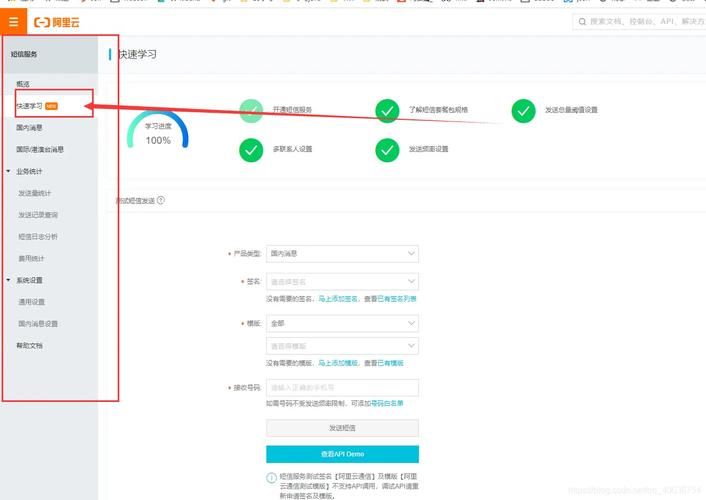This screenshot has width=706, height=500.
Task: Follow the 马上添加签名 link
Action: click(338, 299)
